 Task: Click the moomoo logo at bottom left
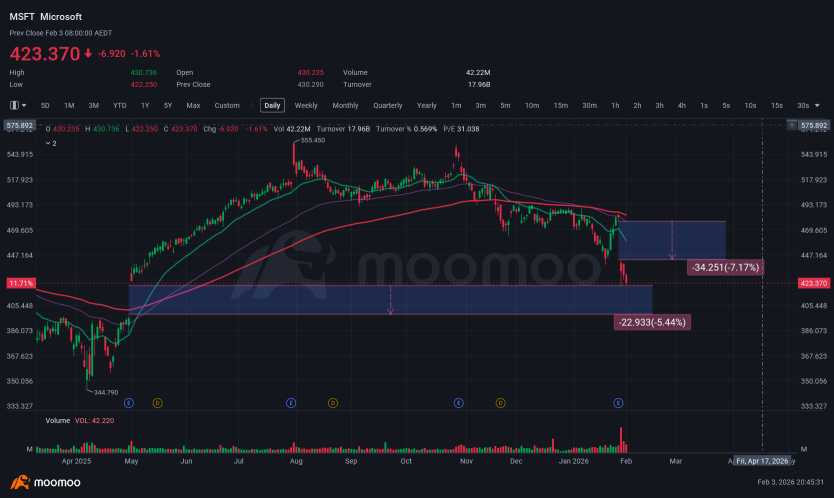click(46, 483)
